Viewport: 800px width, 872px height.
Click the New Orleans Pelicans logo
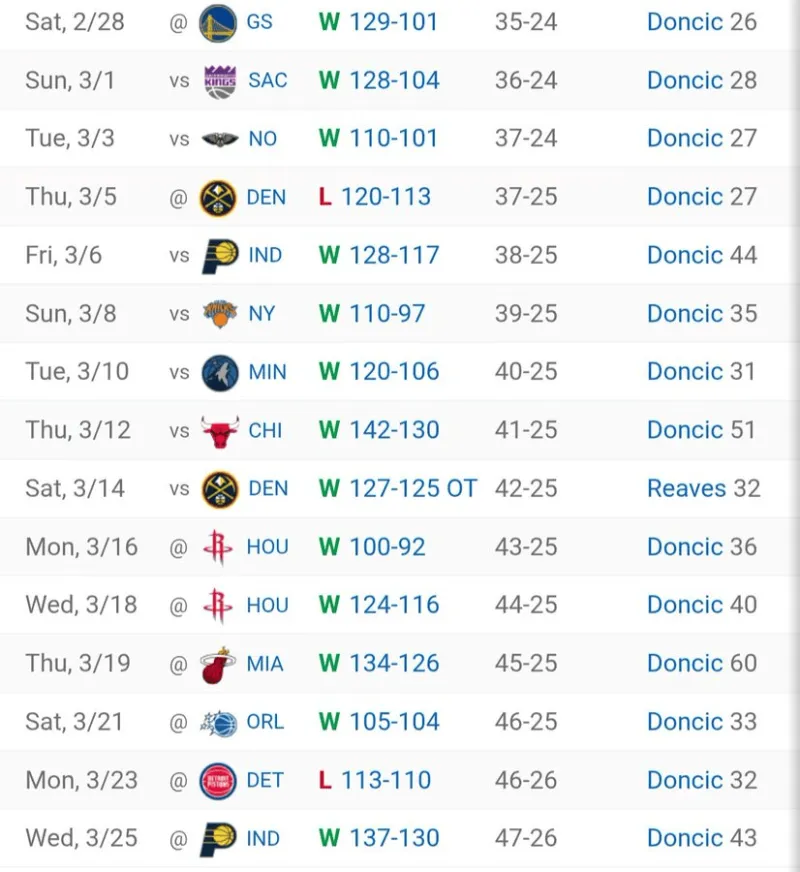[219, 138]
